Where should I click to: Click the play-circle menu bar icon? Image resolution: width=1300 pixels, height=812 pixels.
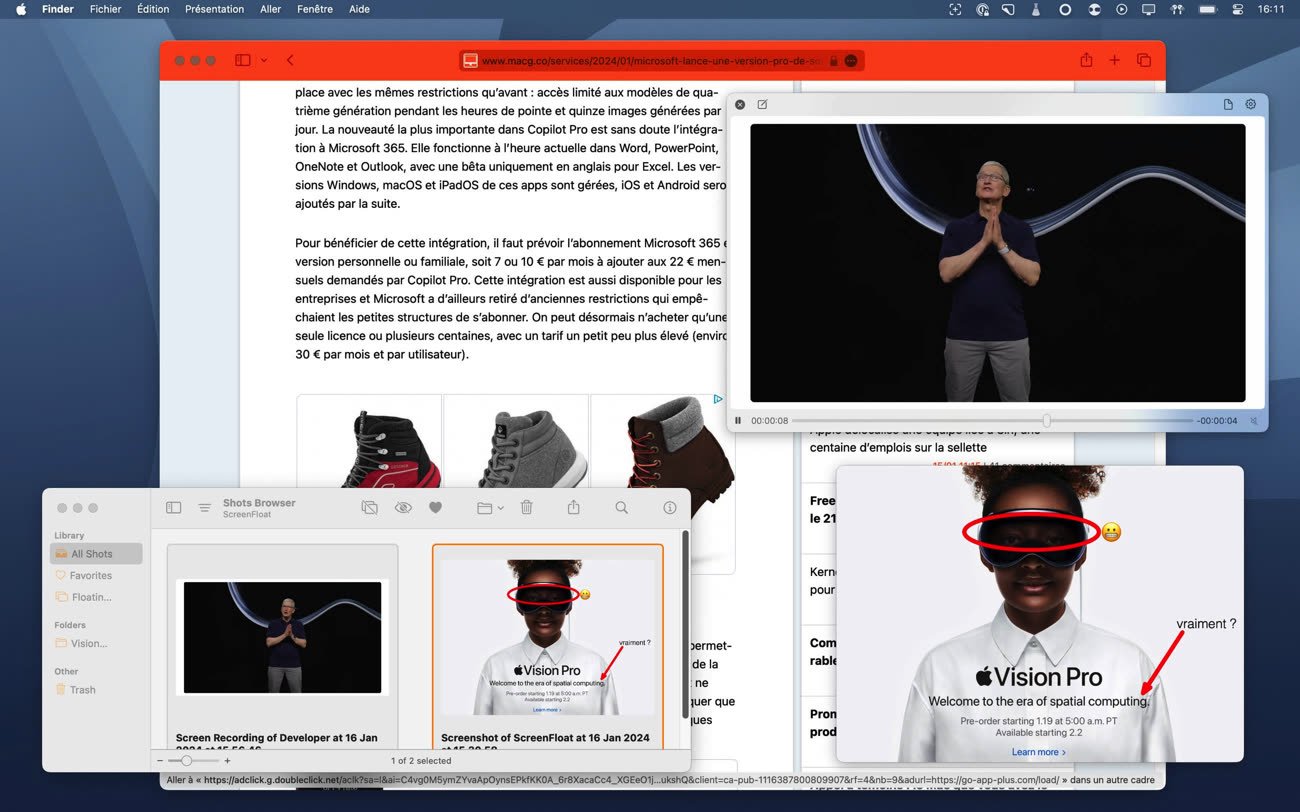1121,9
